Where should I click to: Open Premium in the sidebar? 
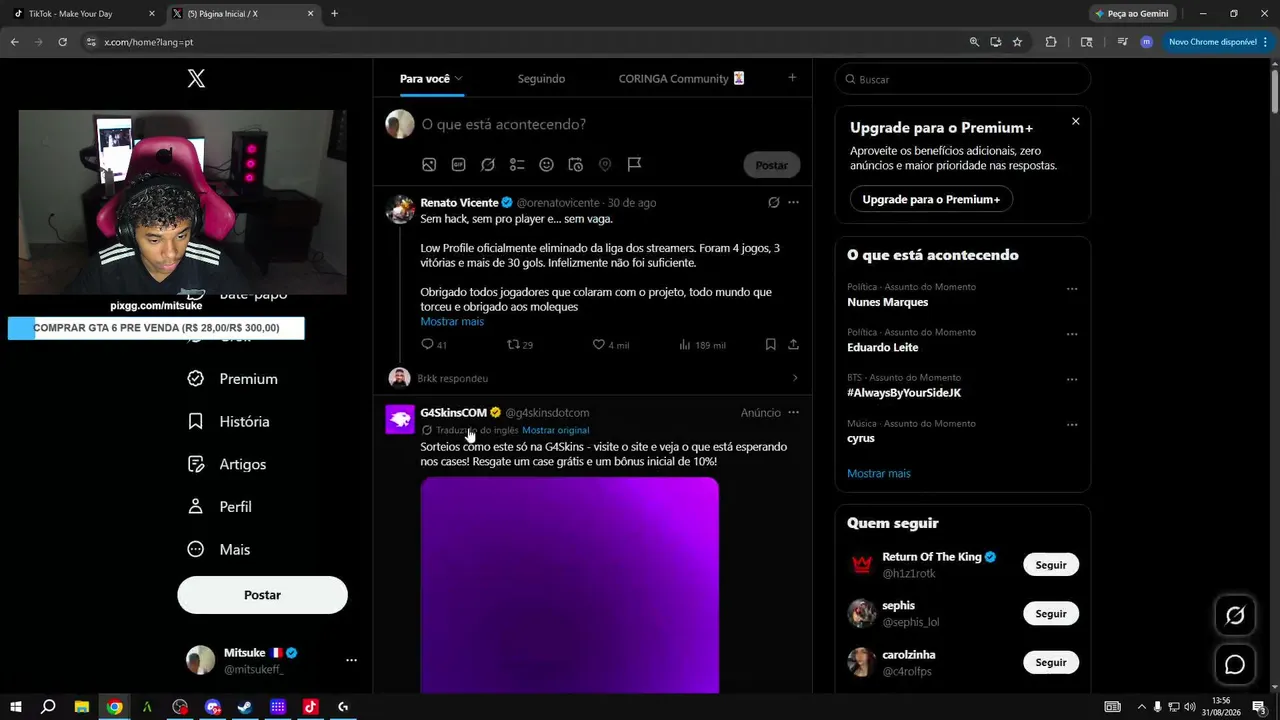(234, 379)
